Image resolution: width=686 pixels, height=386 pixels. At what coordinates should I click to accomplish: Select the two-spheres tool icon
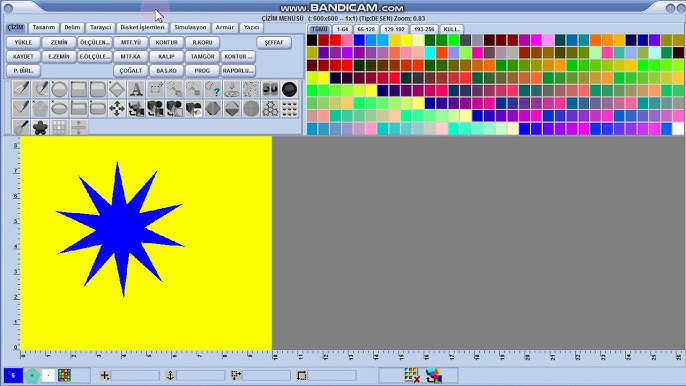270,89
